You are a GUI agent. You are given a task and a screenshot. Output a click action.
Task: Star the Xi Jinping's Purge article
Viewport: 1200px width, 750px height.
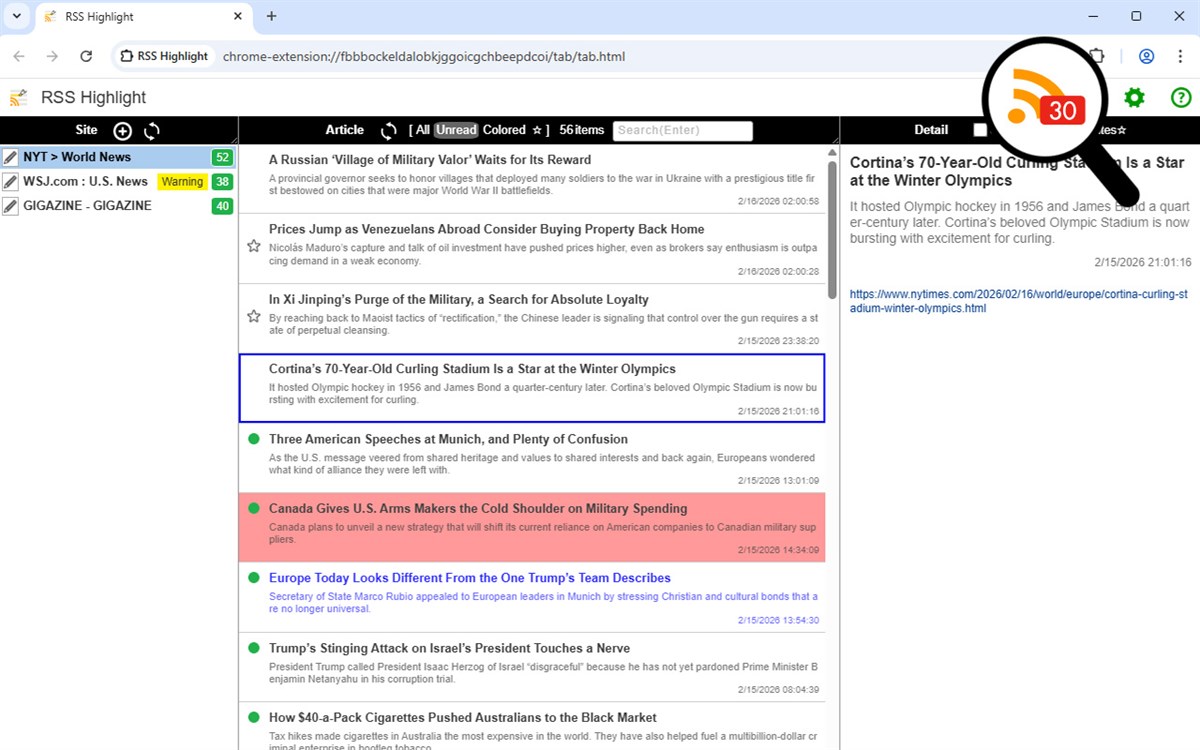tap(253, 316)
